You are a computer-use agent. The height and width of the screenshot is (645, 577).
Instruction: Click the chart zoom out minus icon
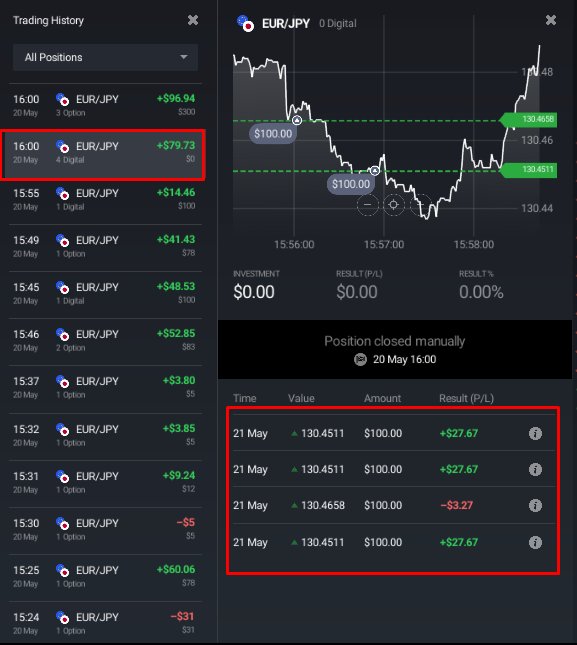tap(367, 204)
